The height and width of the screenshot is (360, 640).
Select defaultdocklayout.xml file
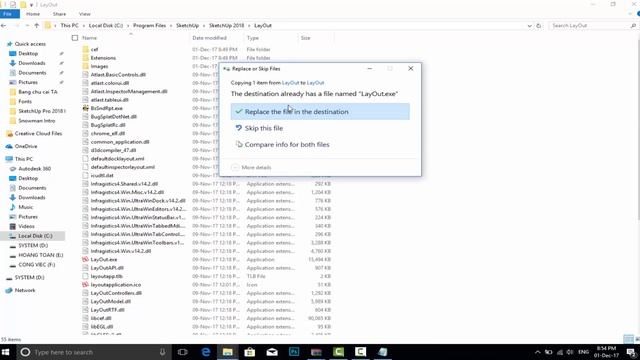coord(117,159)
